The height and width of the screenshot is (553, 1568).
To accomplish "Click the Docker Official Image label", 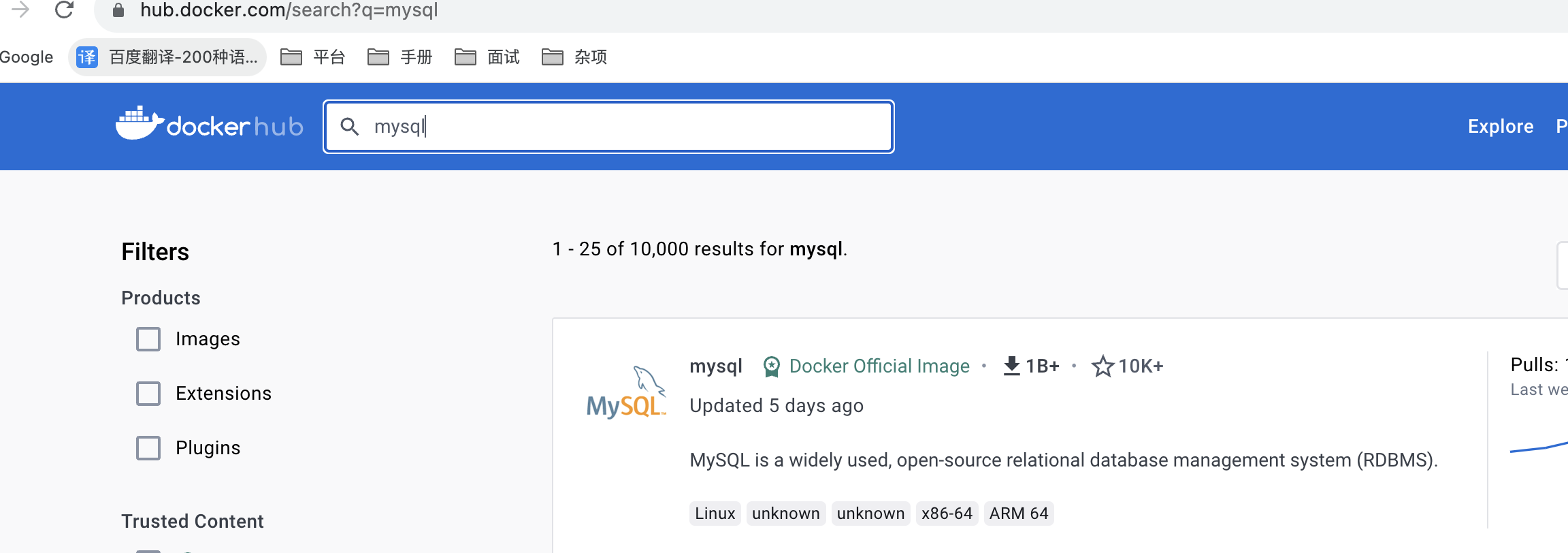I will [x=879, y=366].
